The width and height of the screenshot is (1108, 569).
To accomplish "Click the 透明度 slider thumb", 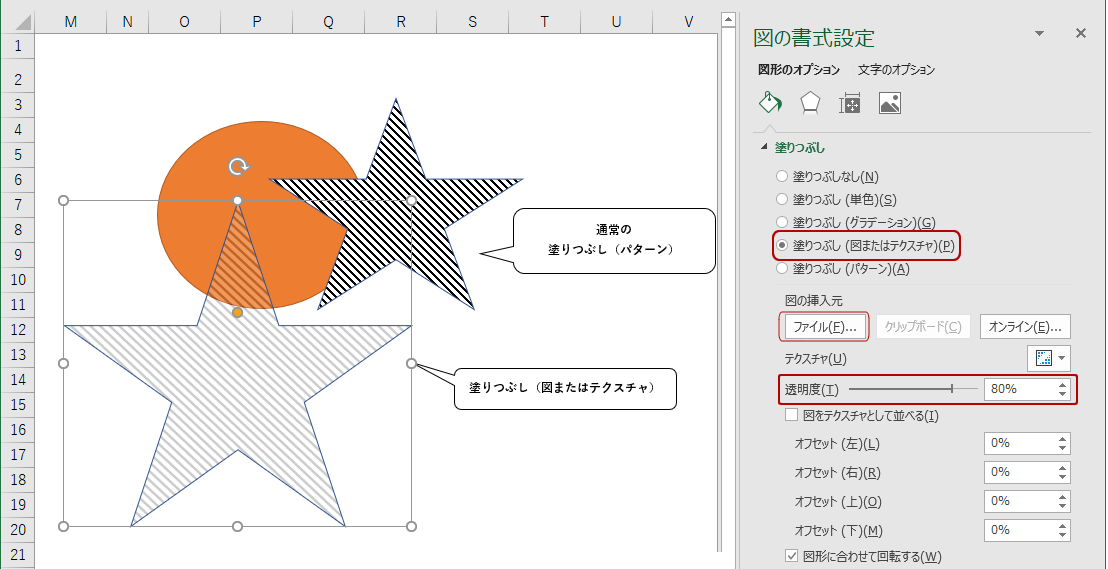I will coord(953,388).
